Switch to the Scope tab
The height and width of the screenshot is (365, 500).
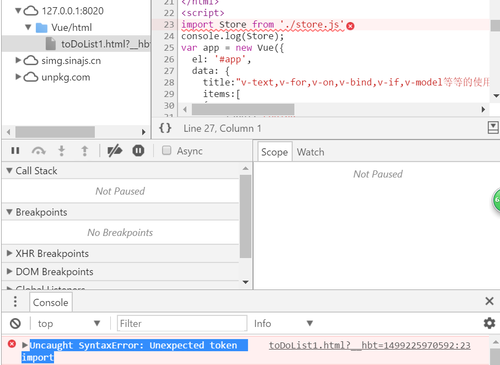click(275, 152)
